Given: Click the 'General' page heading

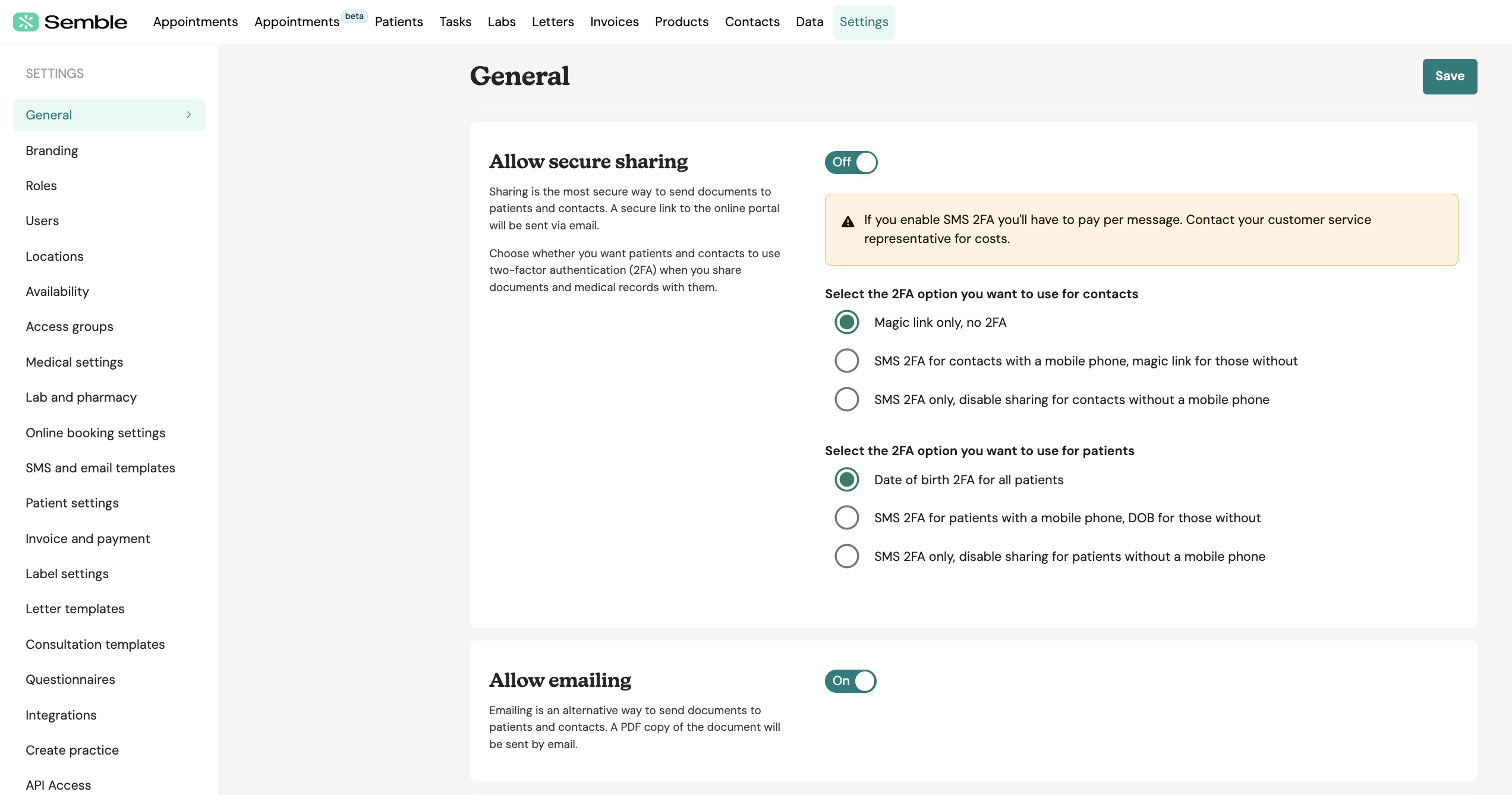Looking at the screenshot, I should tap(519, 76).
